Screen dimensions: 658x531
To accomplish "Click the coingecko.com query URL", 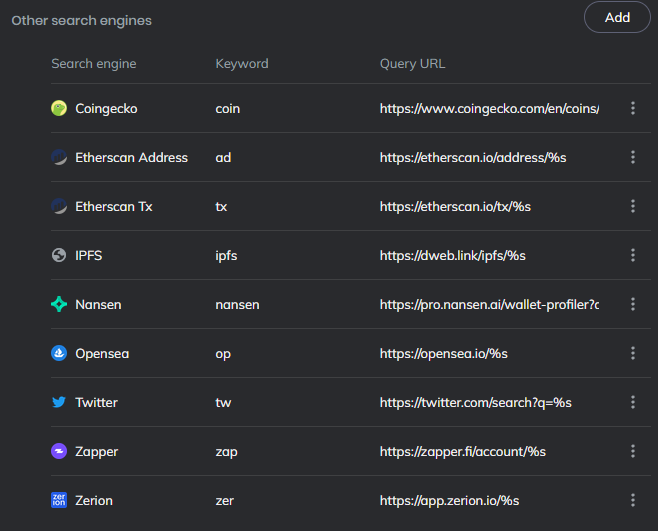I will [x=489, y=109].
